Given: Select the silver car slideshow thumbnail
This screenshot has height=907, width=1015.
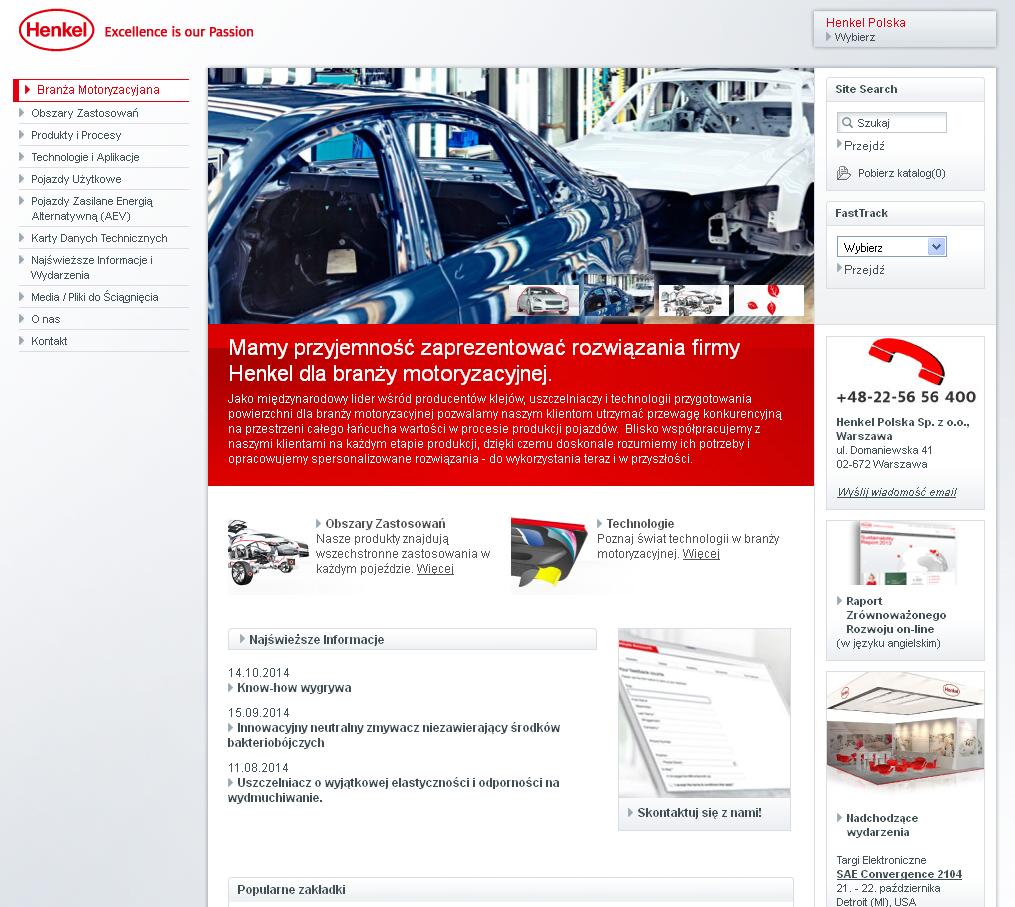Looking at the screenshot, I should (x=544, y=300).
